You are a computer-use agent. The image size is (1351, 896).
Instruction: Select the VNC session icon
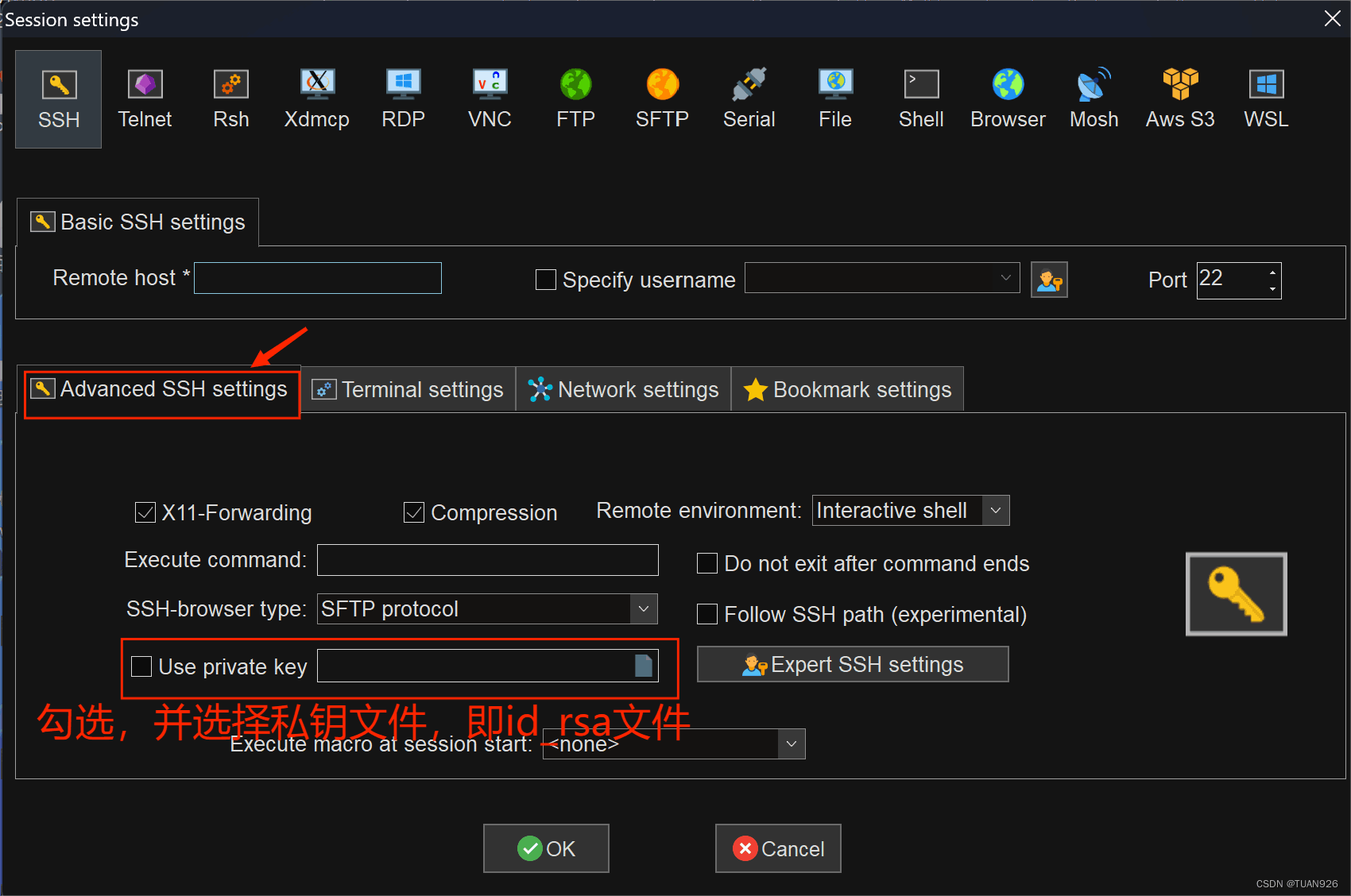[x=490, y=98]
